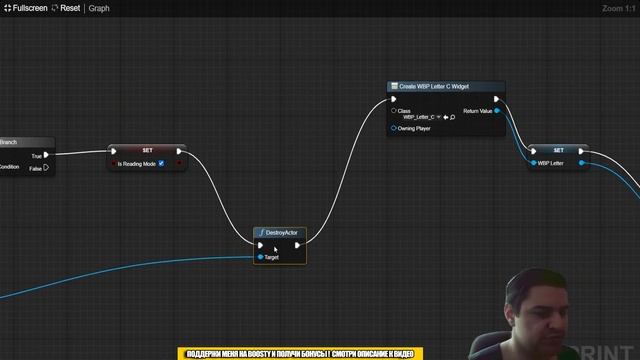Open the WBP_Letter_C class dropdown
This screenshot has width=640, height=360.
coord(422,117)
